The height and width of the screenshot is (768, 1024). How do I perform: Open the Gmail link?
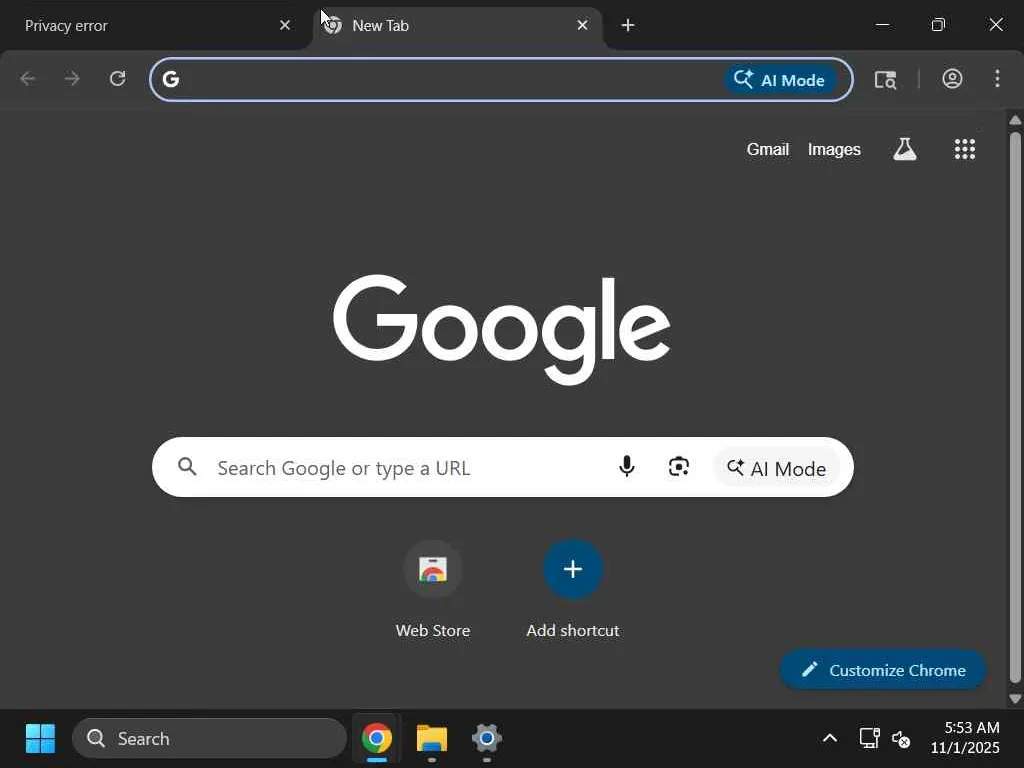[768, 150]
